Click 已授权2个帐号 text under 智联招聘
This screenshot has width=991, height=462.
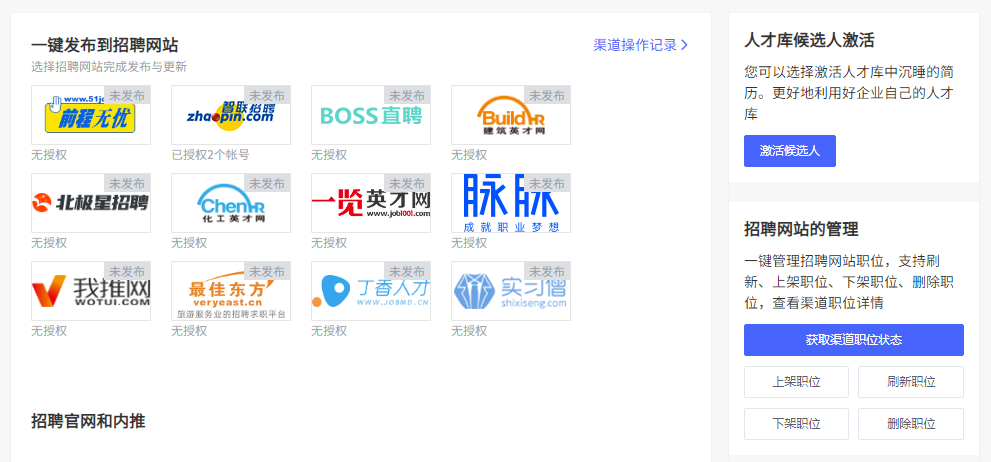[x=210, y=155]
